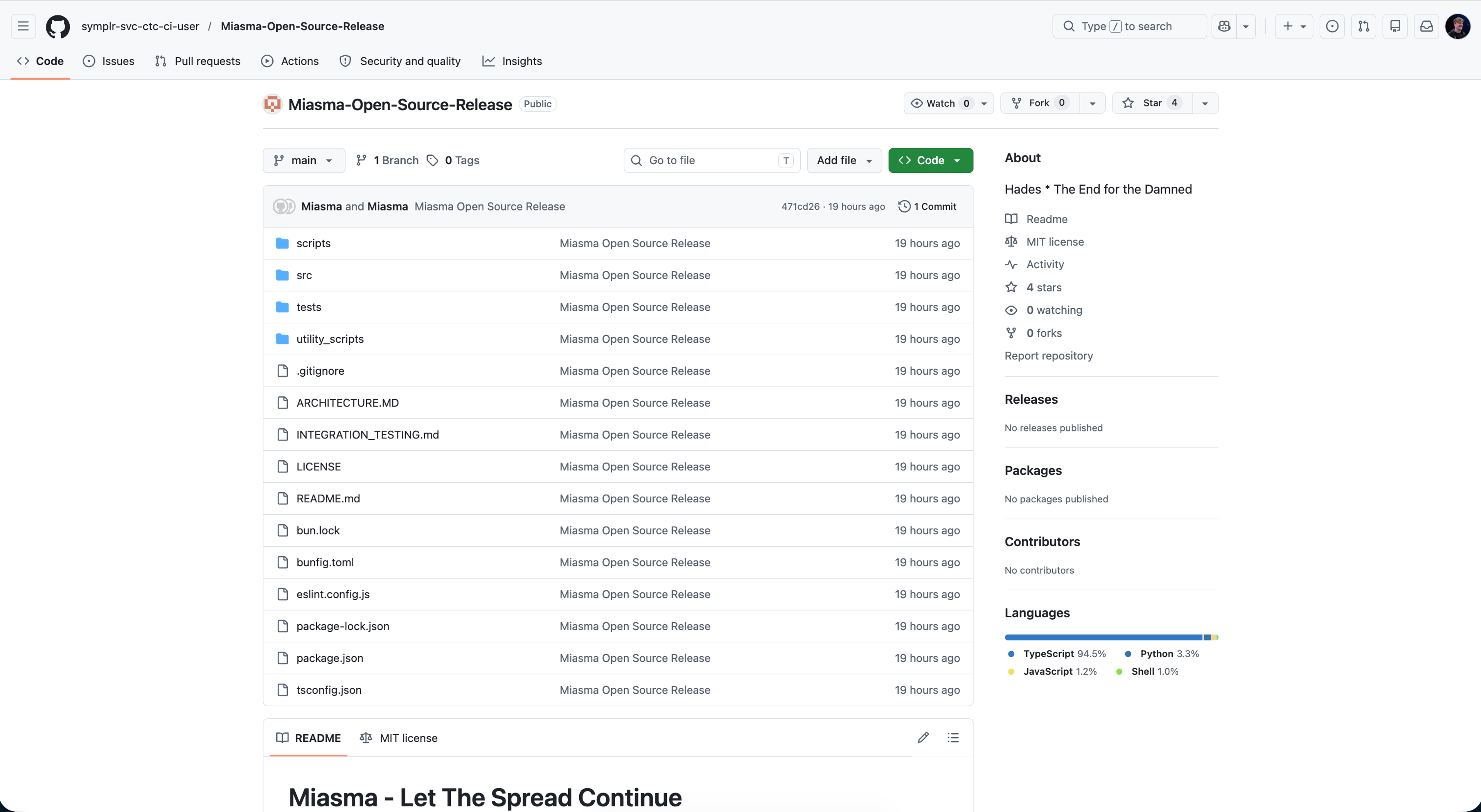Click the Type / to search box

pos(1129,27)
